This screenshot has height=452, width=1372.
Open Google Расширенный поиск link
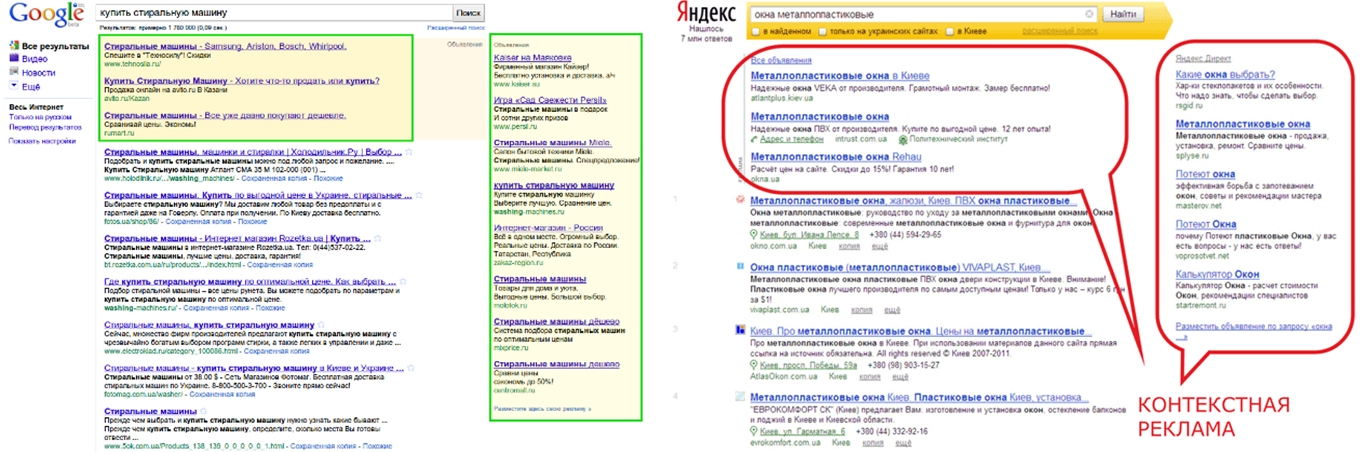455,29
